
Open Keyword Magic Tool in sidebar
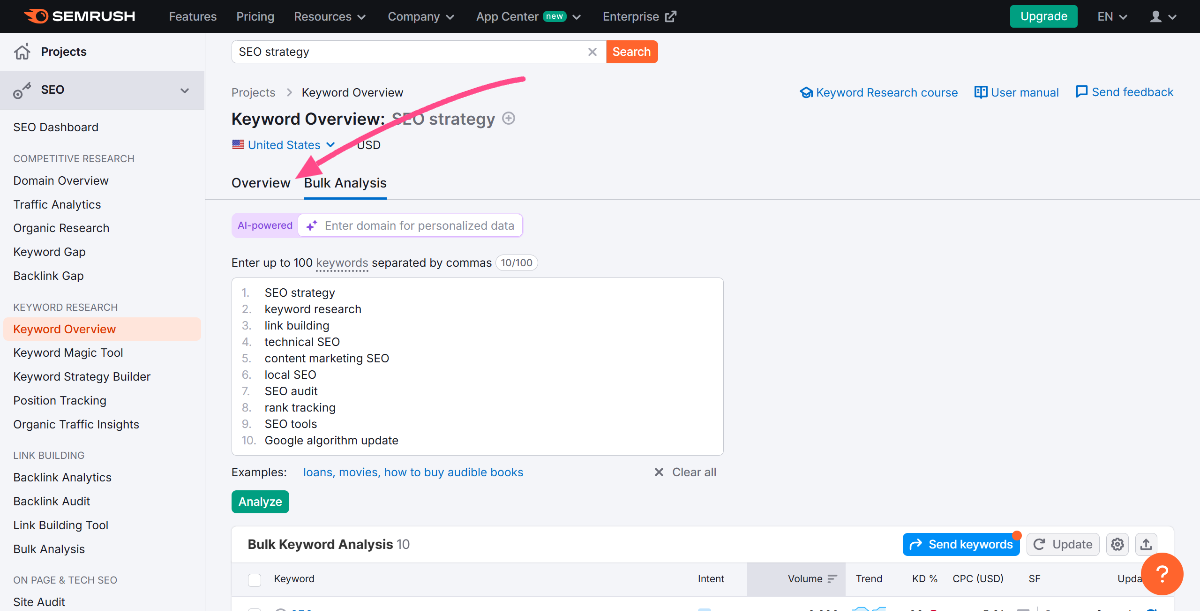pyautogui.click(x=68, y=353)
